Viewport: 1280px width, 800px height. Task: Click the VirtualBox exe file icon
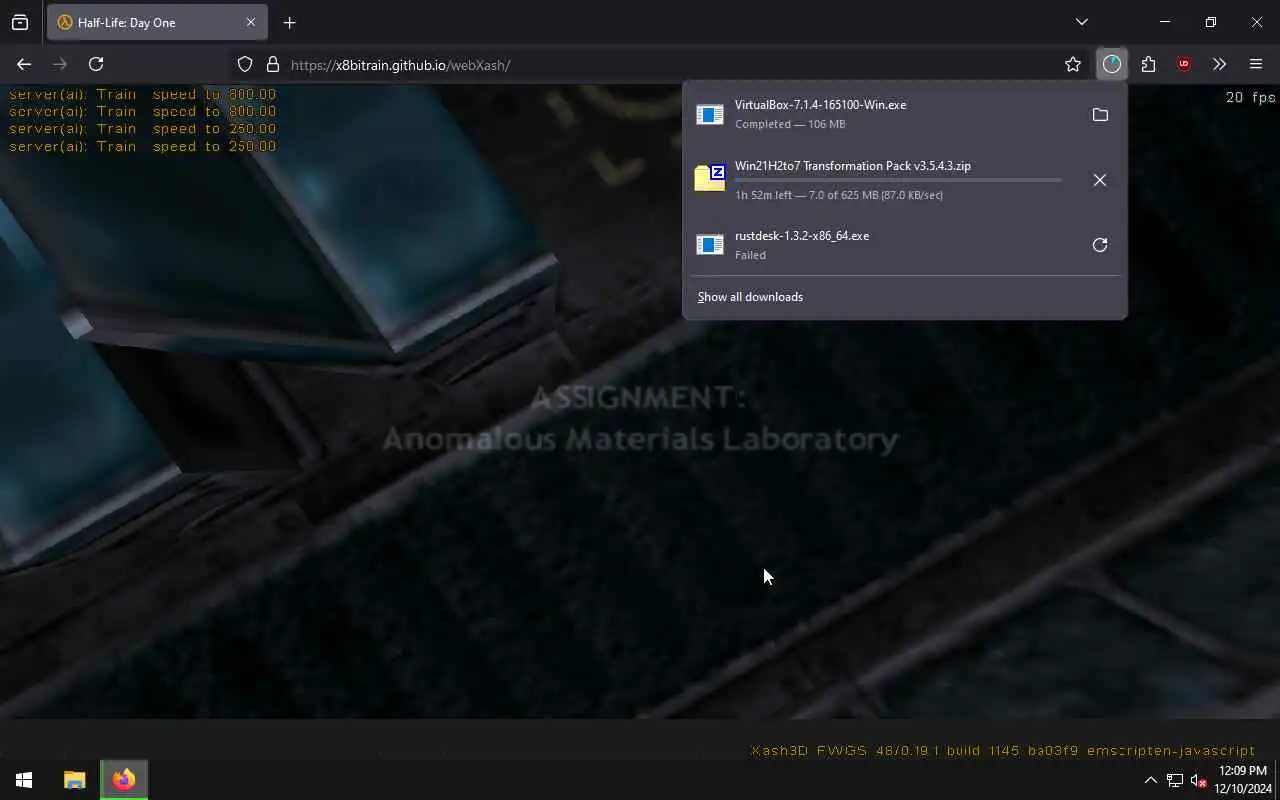pyautogui.click(x=710, y=114)
